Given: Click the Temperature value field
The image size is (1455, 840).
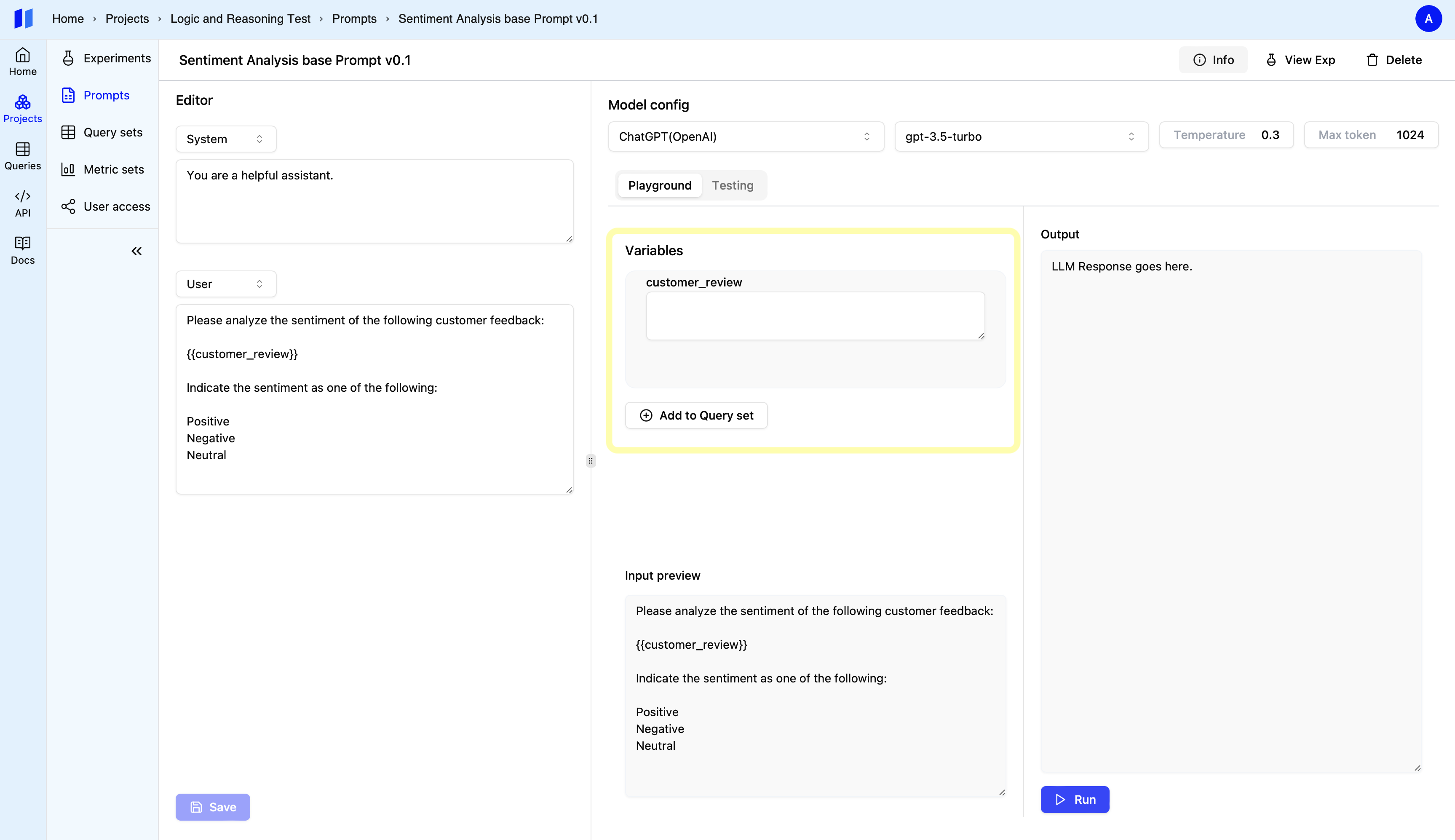Looking at the screenshot, I should [x=1270, y=135].
